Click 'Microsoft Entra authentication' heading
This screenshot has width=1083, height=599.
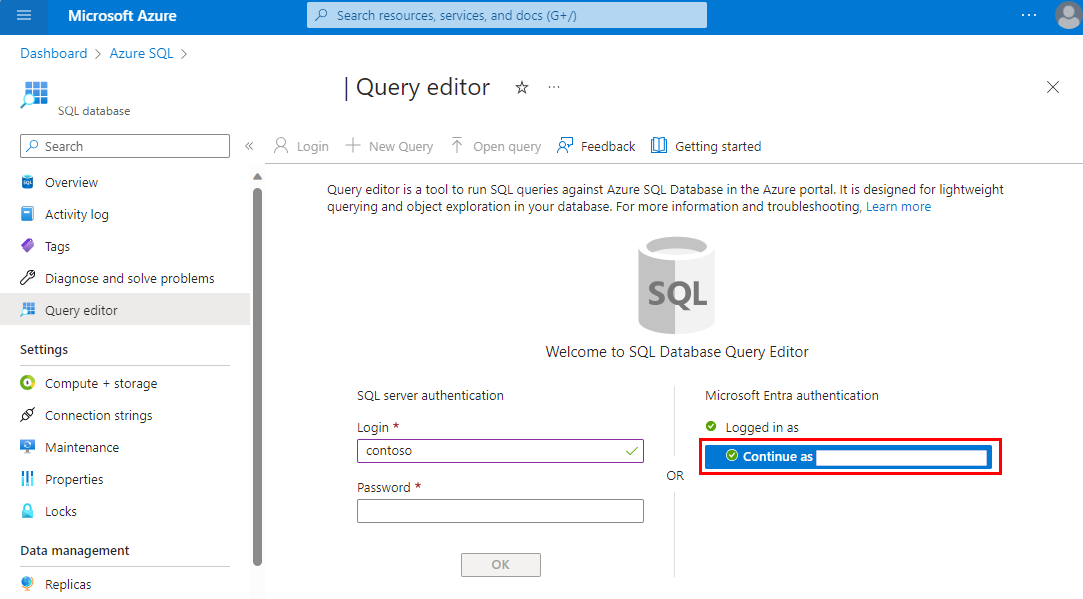coord(792,396)
